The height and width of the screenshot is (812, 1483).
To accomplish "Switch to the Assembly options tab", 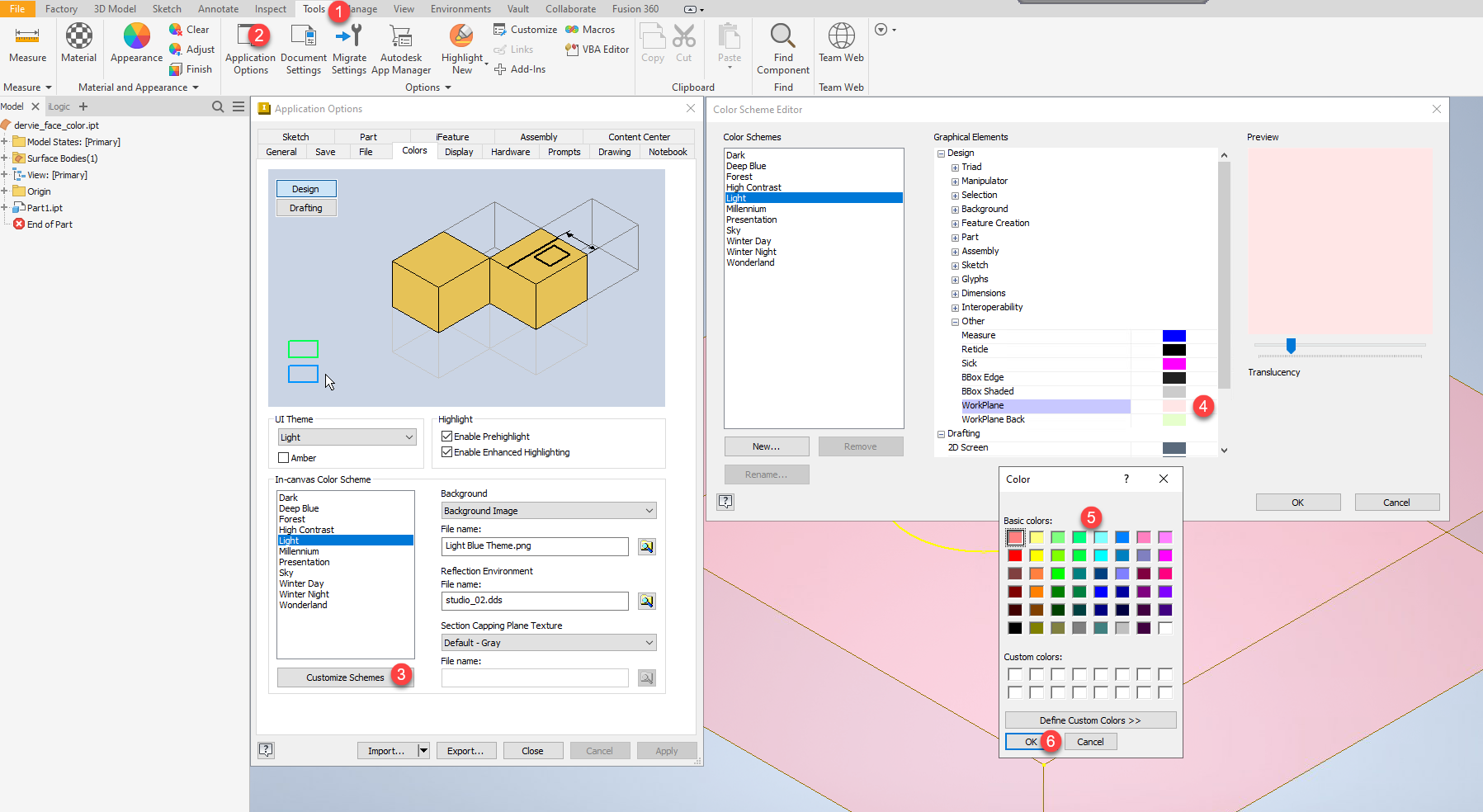I will point(539,137).
